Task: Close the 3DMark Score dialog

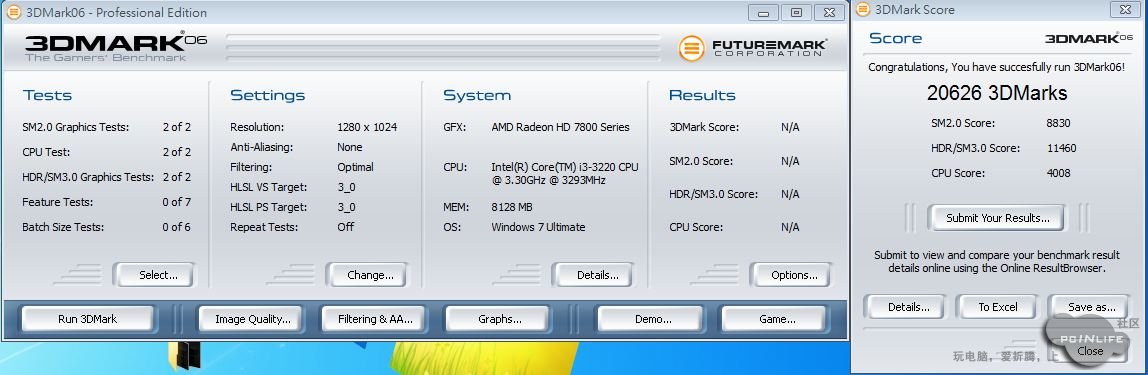Action: tap(1089, 351)
